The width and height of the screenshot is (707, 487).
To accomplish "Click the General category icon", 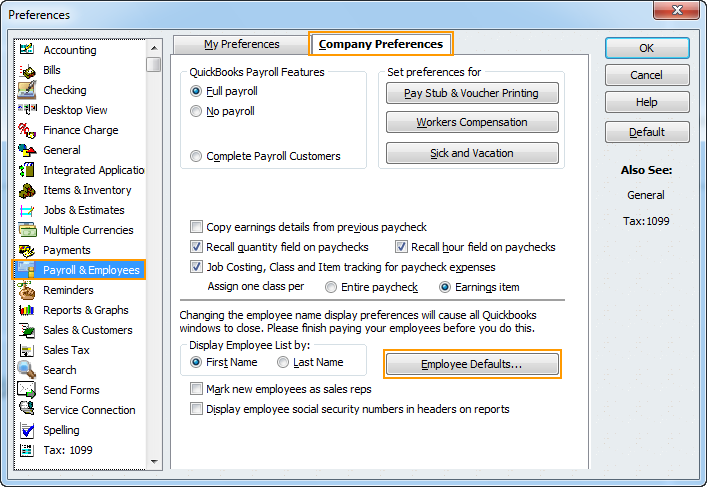I will (x=27, y=150).
